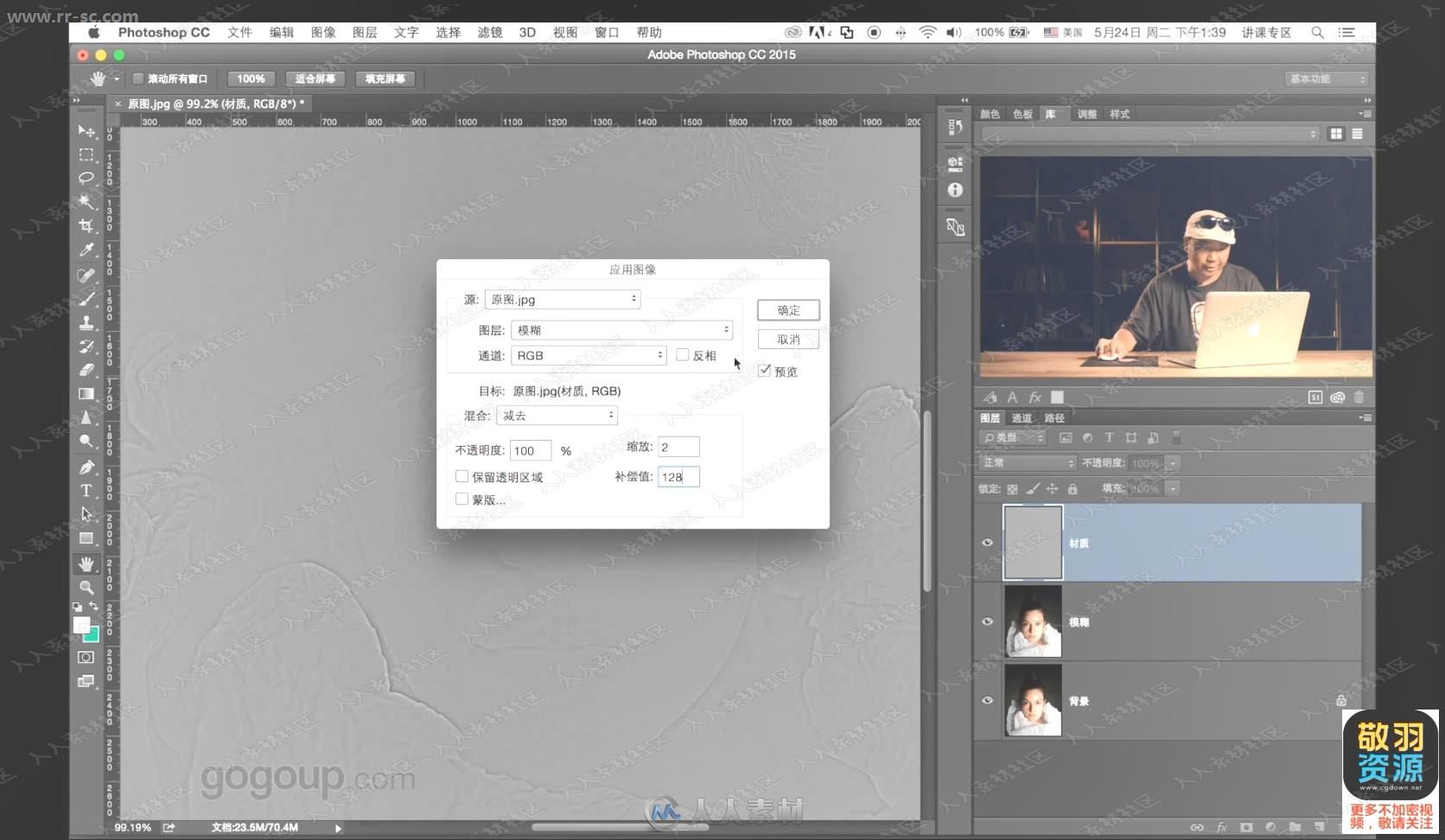Screen dimensions: 1445x840
Task: Select the History Brush tool
Action: [86, 347]
